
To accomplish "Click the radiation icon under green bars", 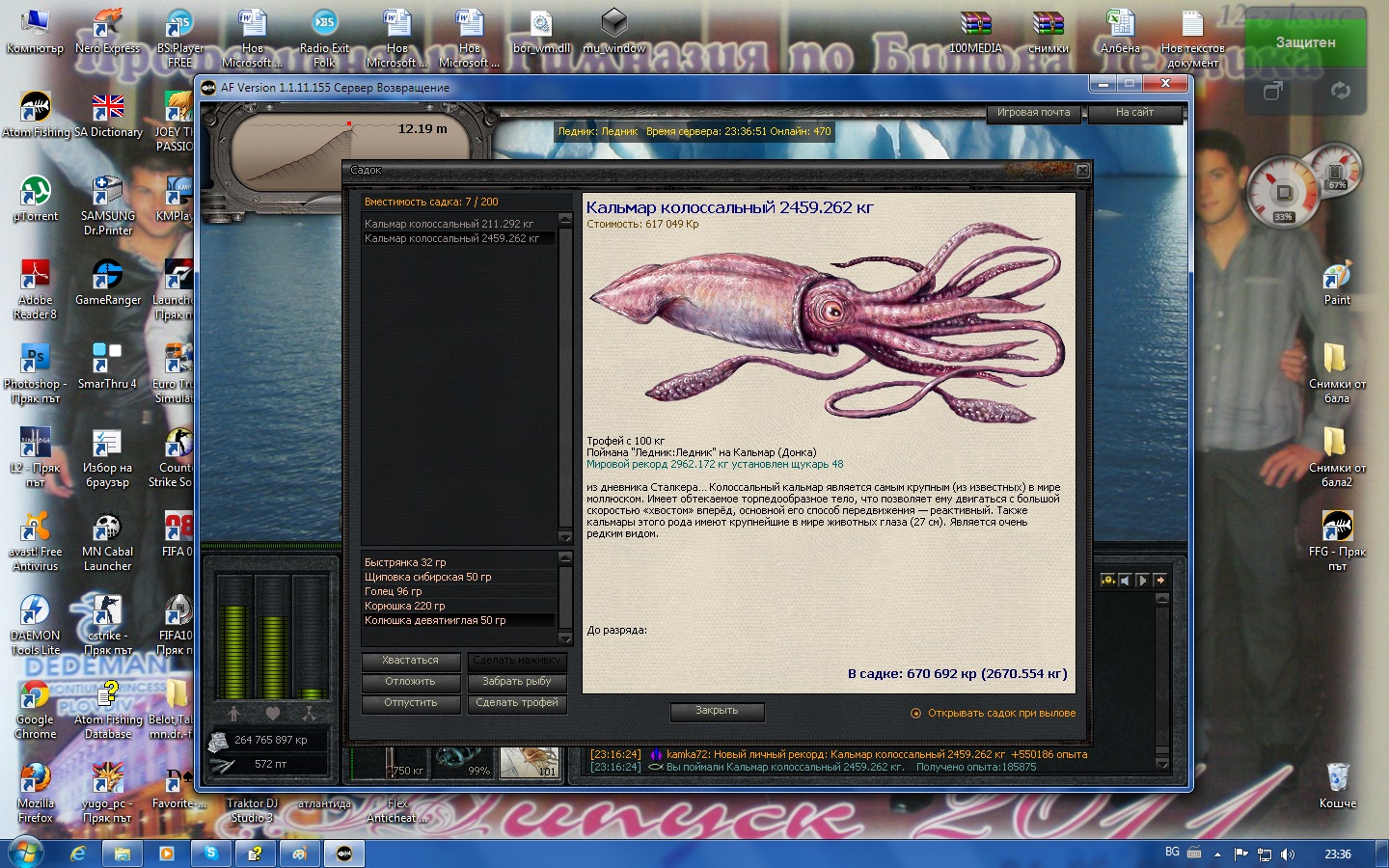I will click(x=309, y=714).
